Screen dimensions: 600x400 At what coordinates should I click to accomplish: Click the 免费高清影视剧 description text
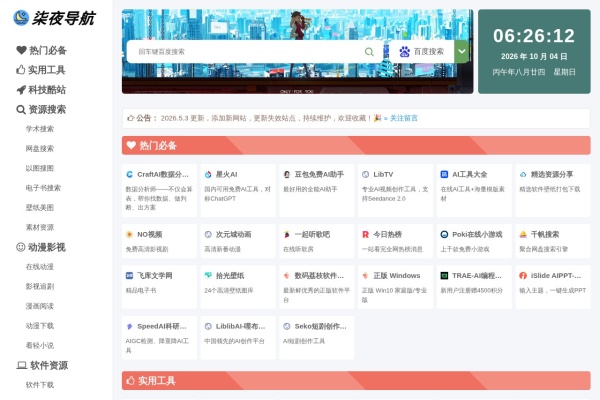pos(147,249)
